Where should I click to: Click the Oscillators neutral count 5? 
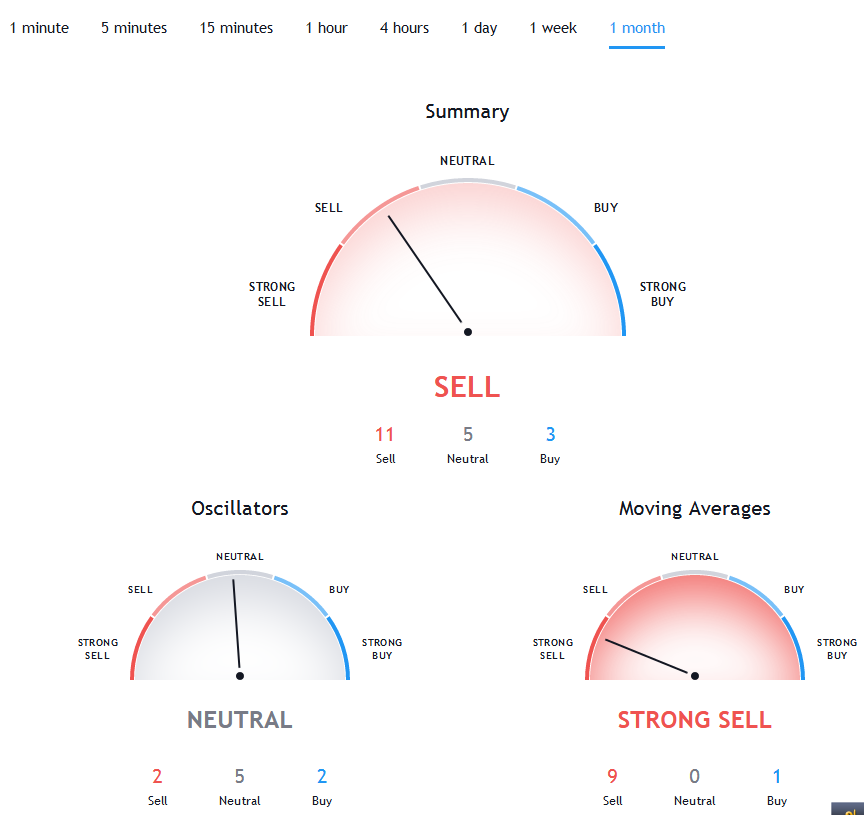(x=239, y=776)
